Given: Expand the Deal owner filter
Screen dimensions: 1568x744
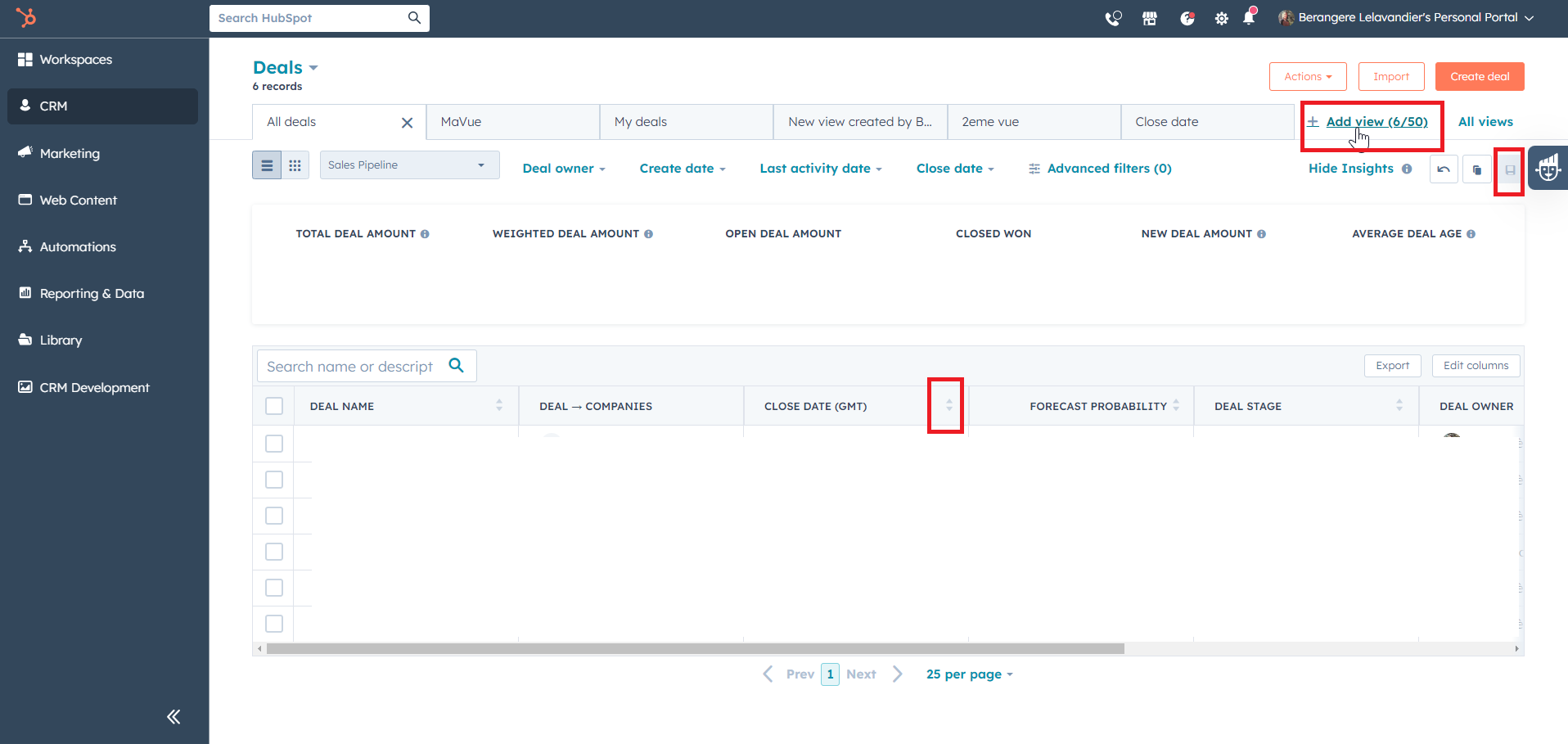Looking at the screenshot, I should 564,169.
